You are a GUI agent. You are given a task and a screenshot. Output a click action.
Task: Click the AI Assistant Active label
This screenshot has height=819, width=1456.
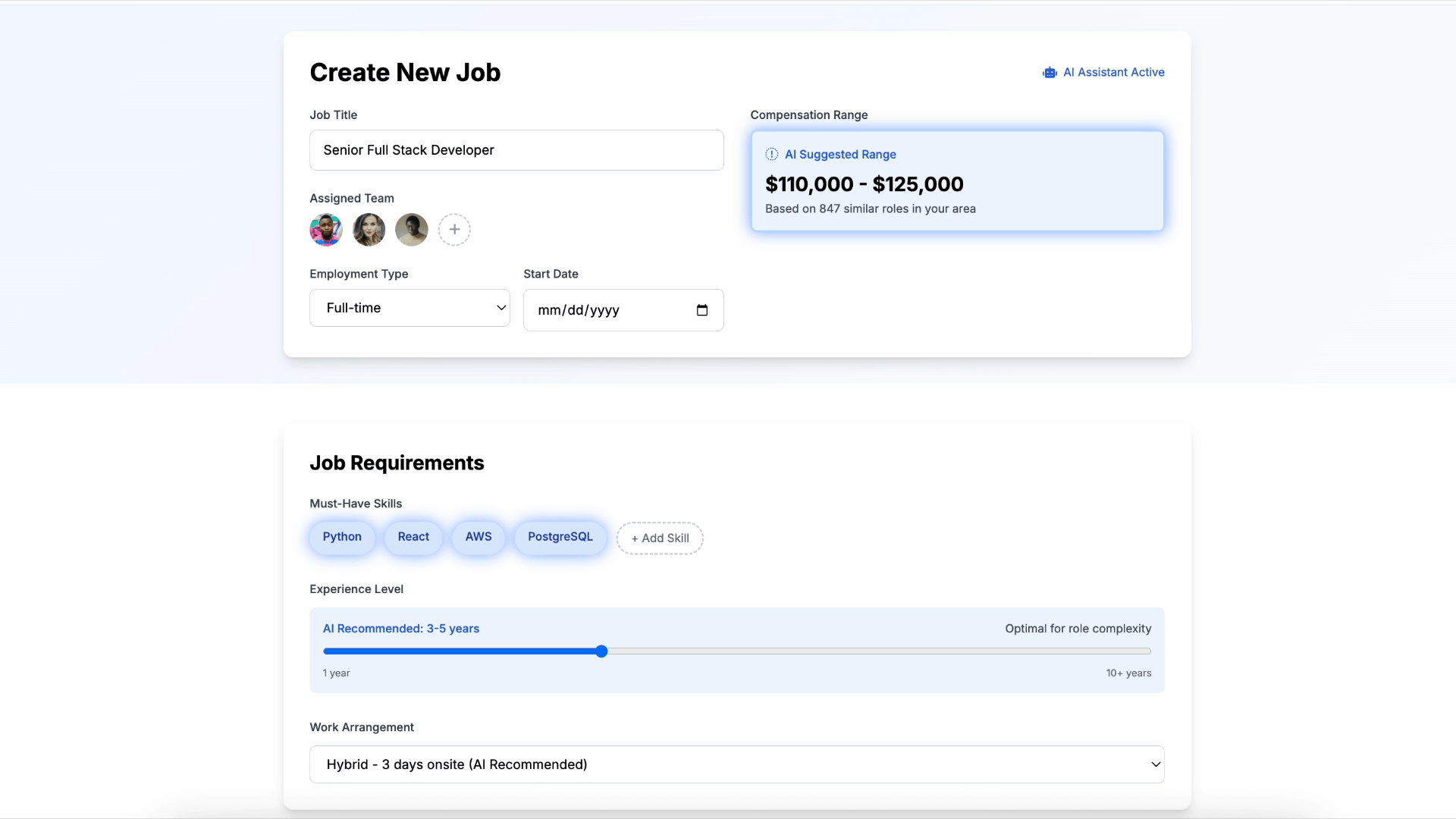click(1113, 73)
